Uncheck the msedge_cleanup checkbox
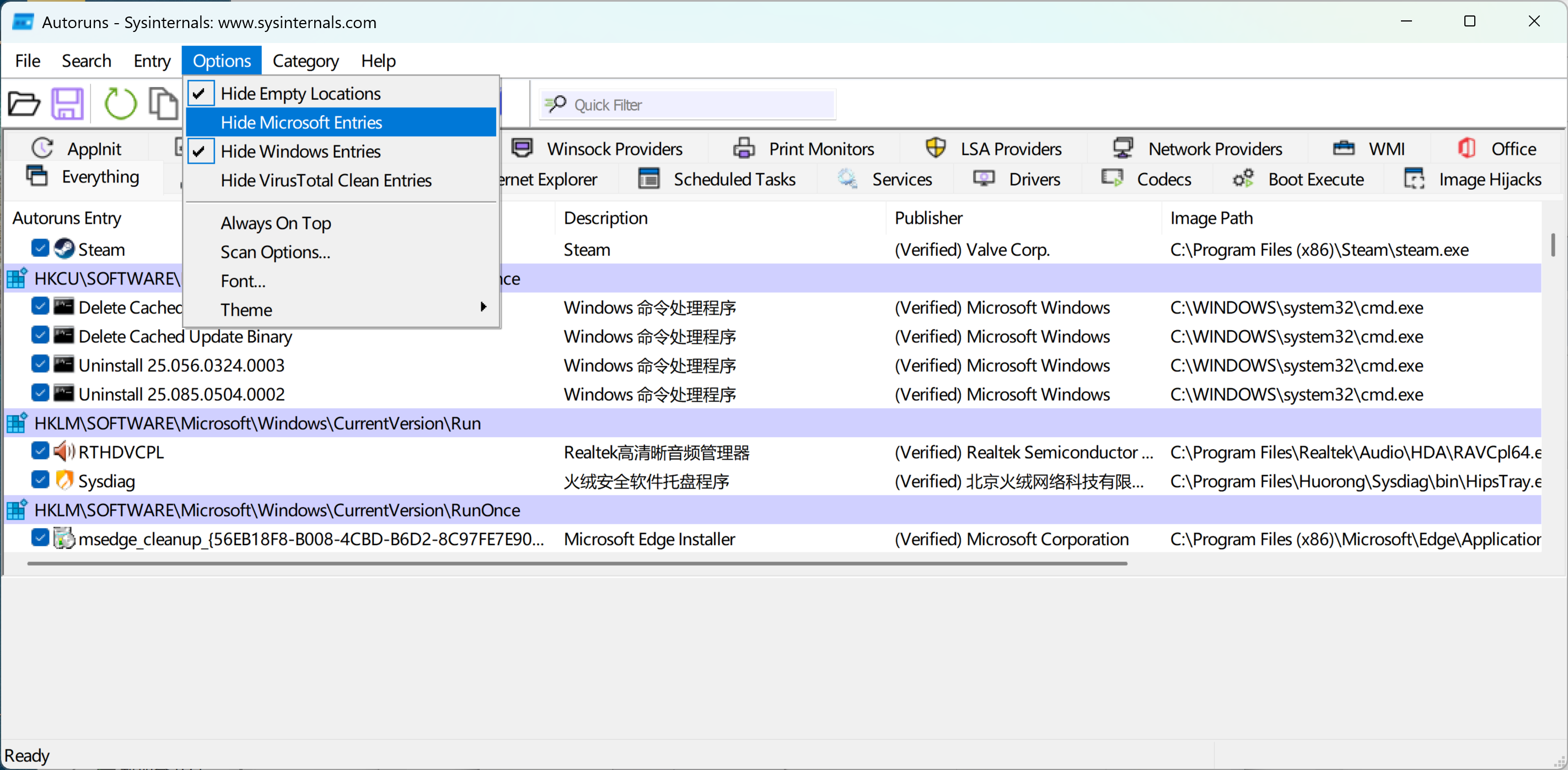1568x770 pixels. (40, 537)
